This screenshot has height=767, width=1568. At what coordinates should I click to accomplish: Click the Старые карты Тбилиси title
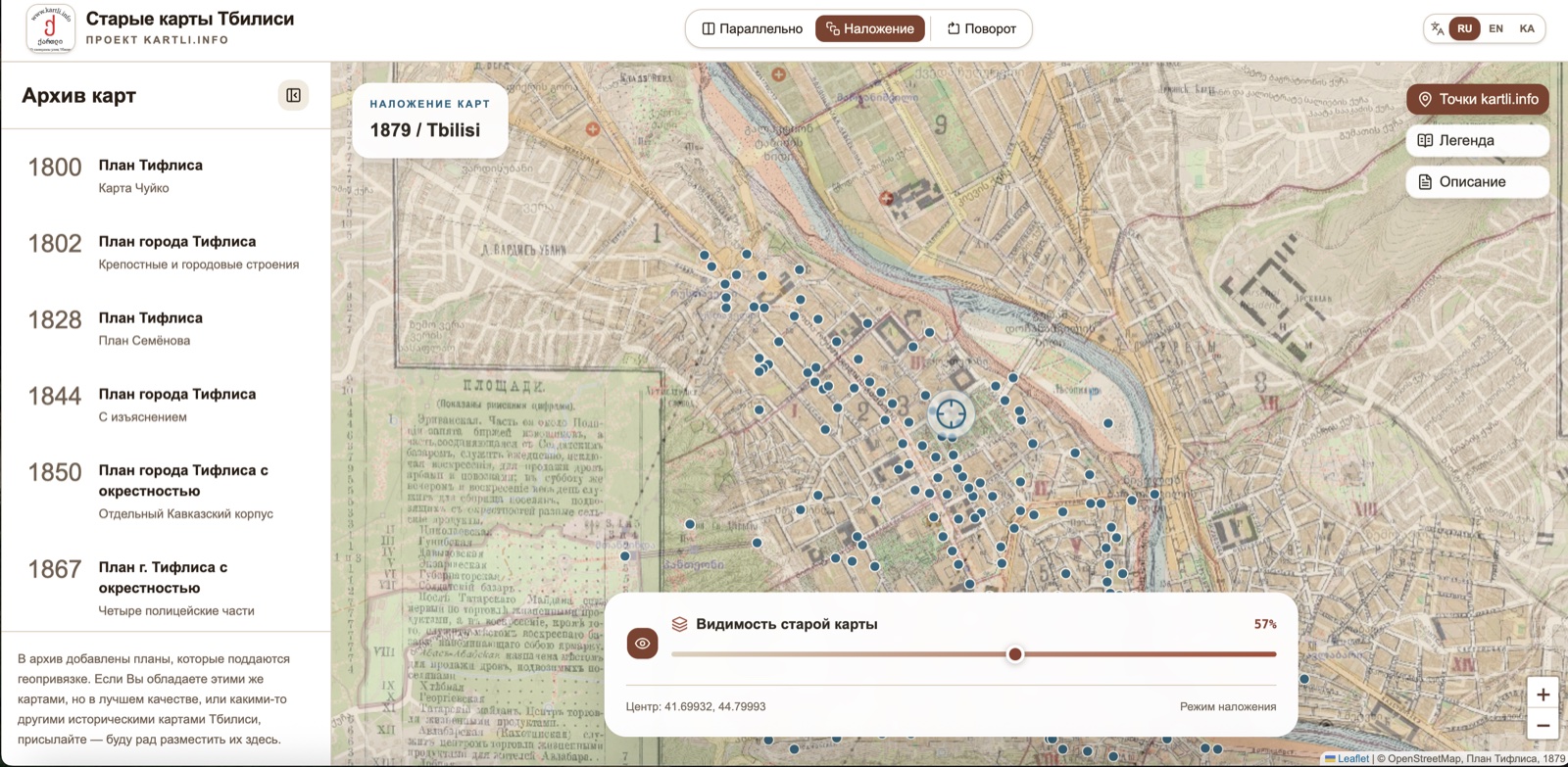coord(190,19)
